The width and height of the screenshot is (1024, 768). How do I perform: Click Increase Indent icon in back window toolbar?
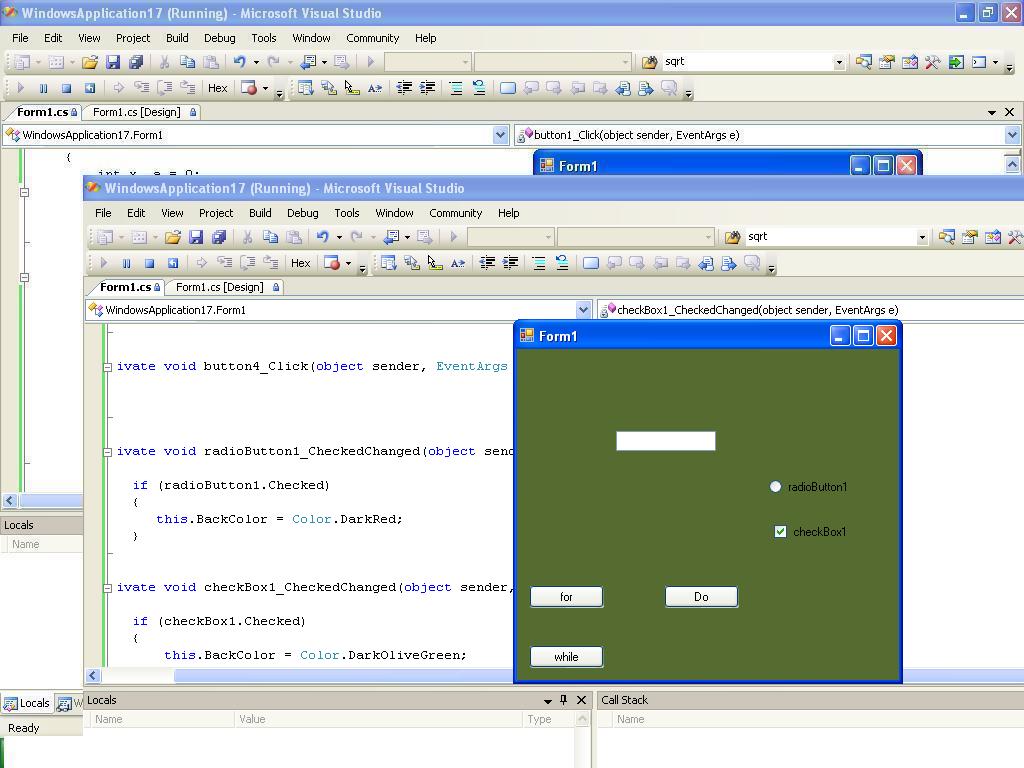pos(427,88)
